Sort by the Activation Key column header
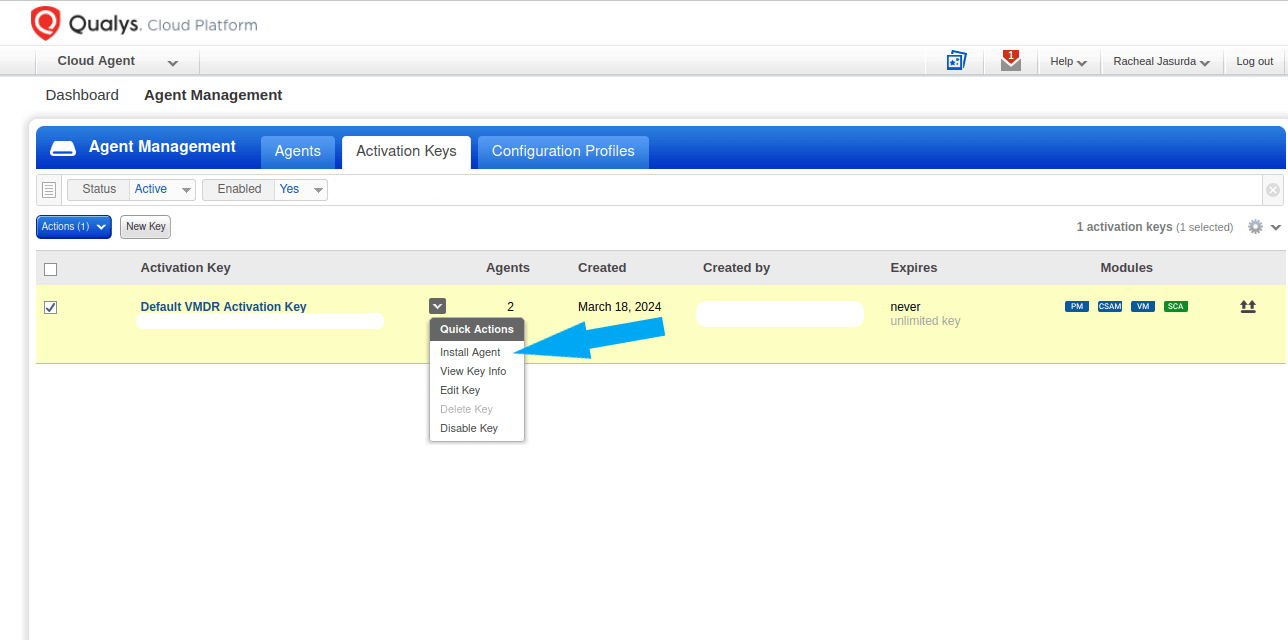The height and width of the screenshot is (640, 1288). [x=186, y=268]
